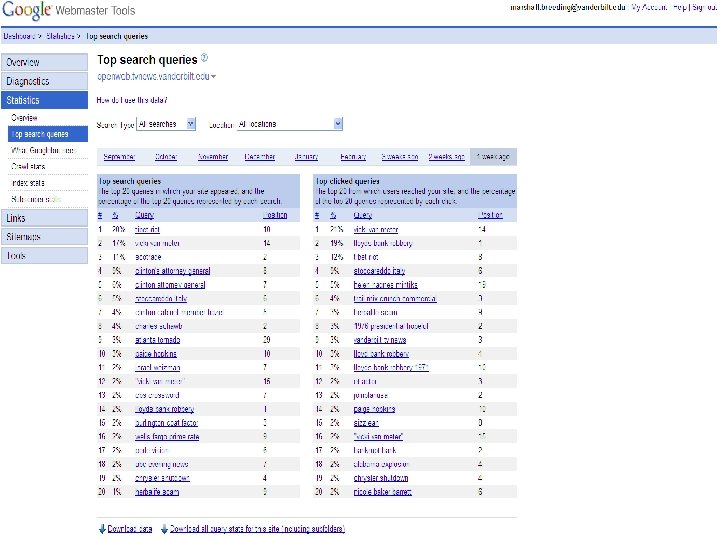
Task: Open vanderbilt tv news query link
Action: click(x=380, y=340)
